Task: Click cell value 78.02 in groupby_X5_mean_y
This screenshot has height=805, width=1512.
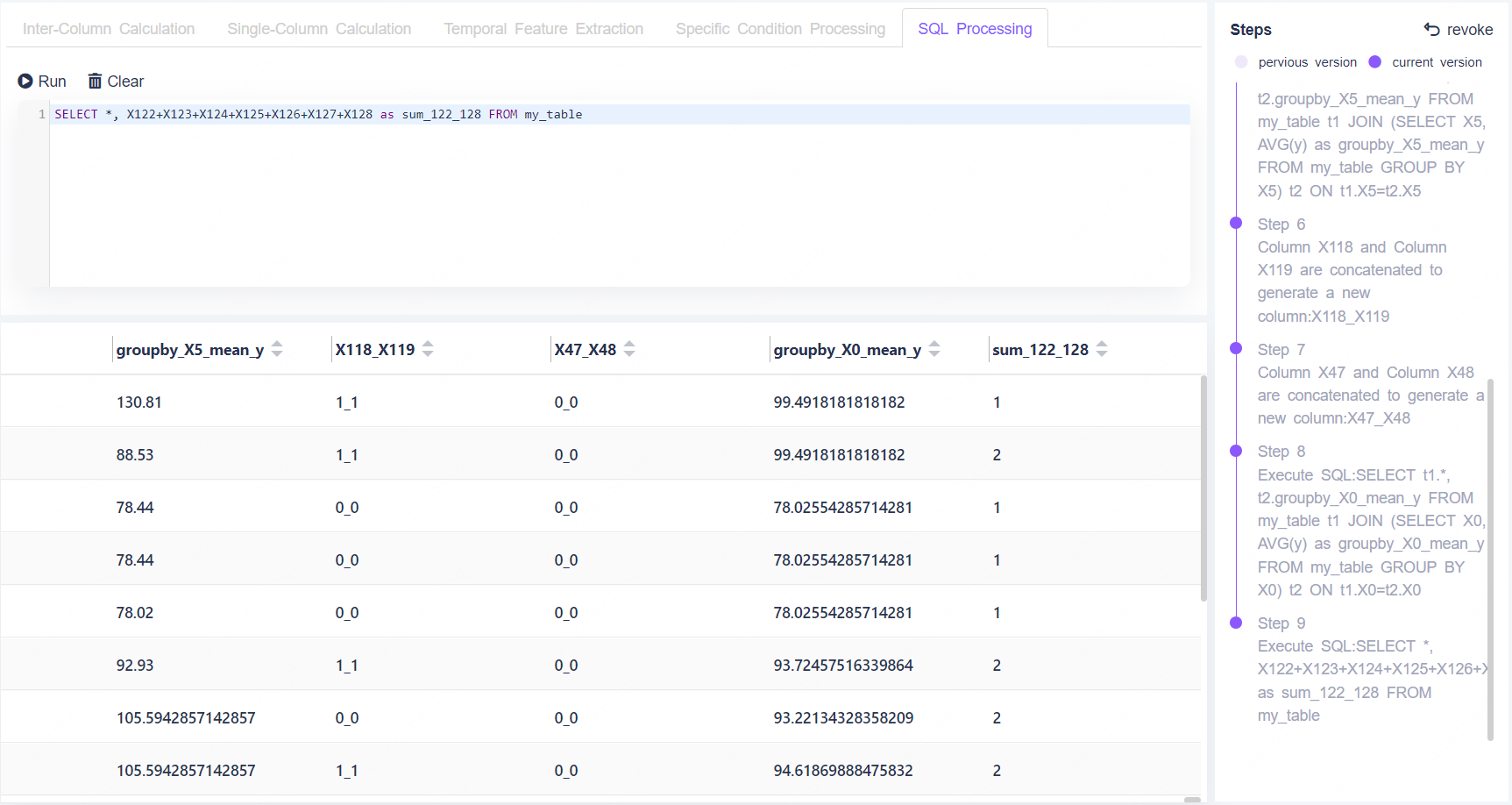Action: pos(135,613)
